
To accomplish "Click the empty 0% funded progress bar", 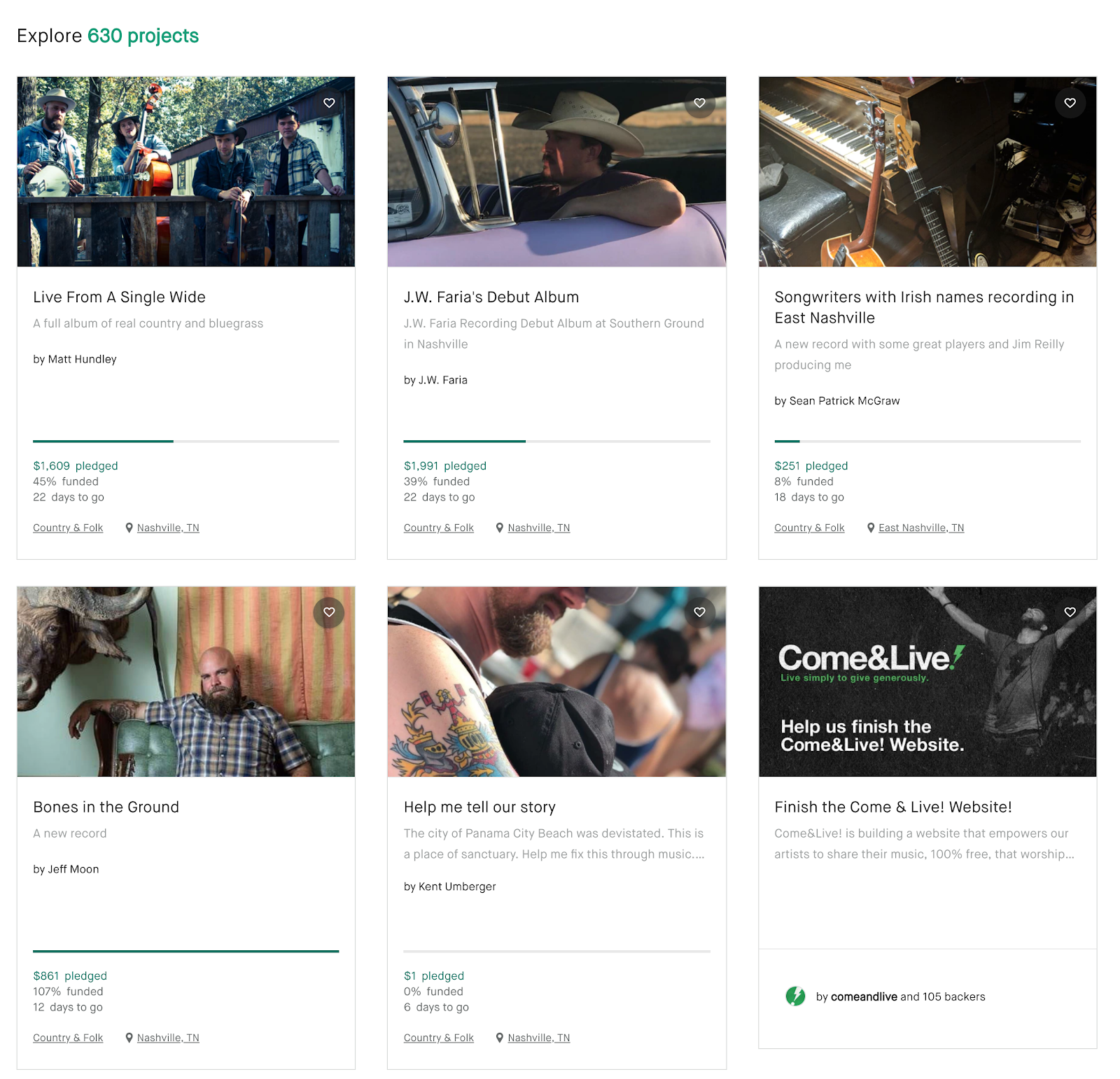I will 556,952.
